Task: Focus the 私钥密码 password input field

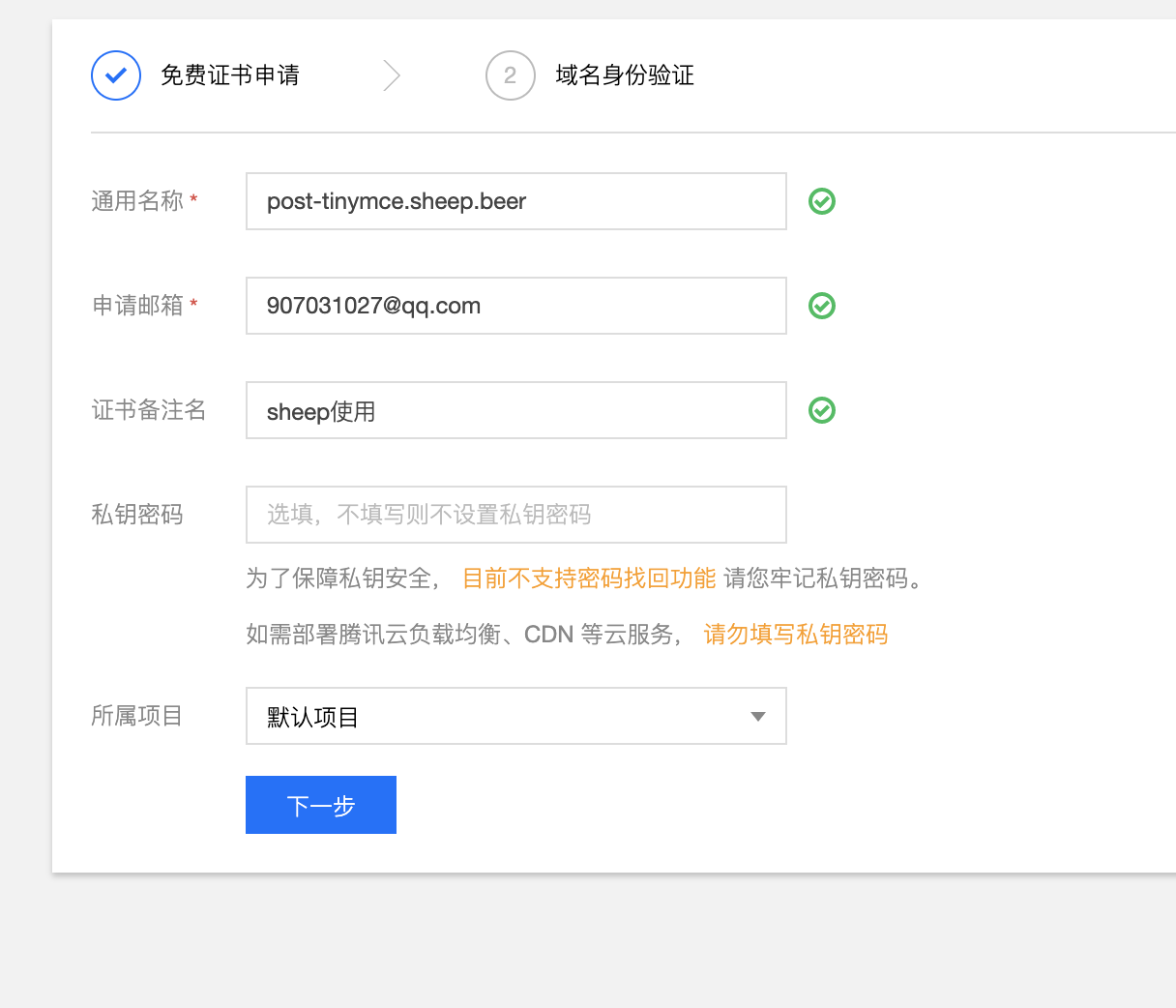Action: point(516,515)
